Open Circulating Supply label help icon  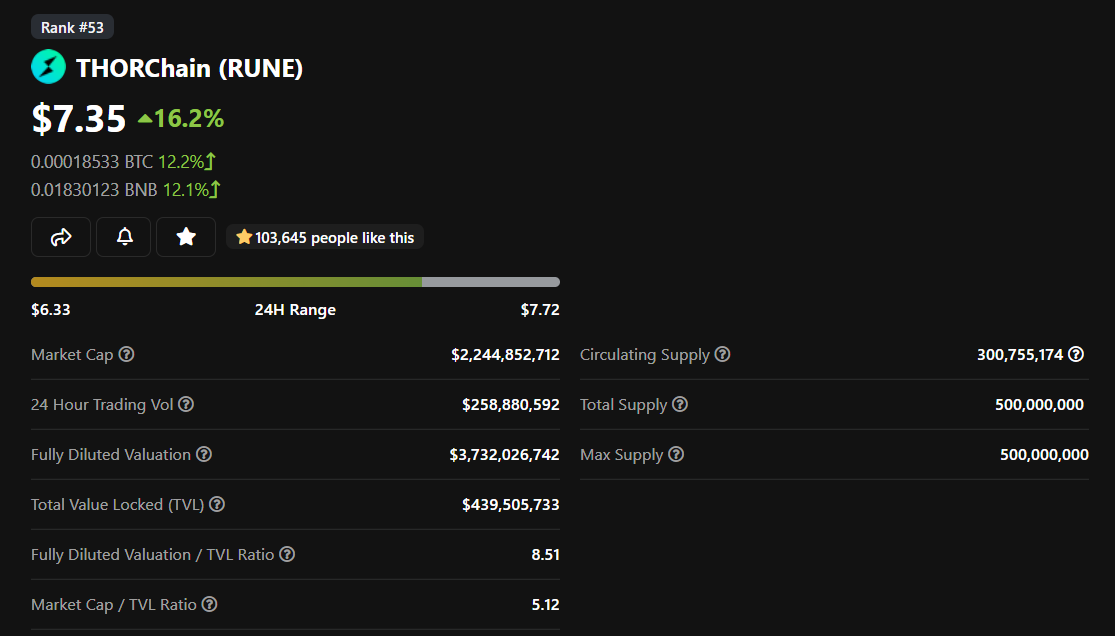722,354
